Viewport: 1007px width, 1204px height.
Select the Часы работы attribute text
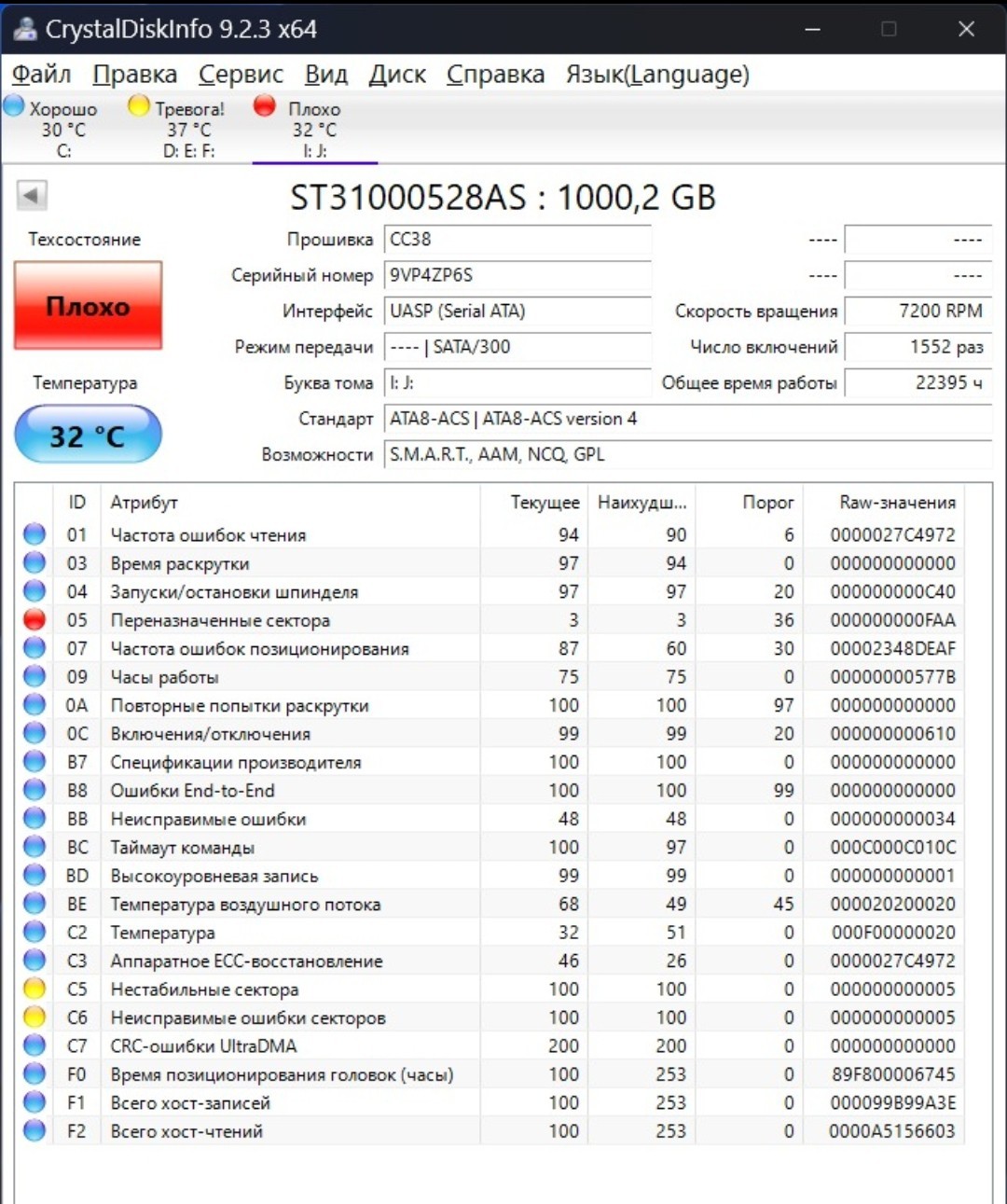pyautogui.click(x=164, y=677)
